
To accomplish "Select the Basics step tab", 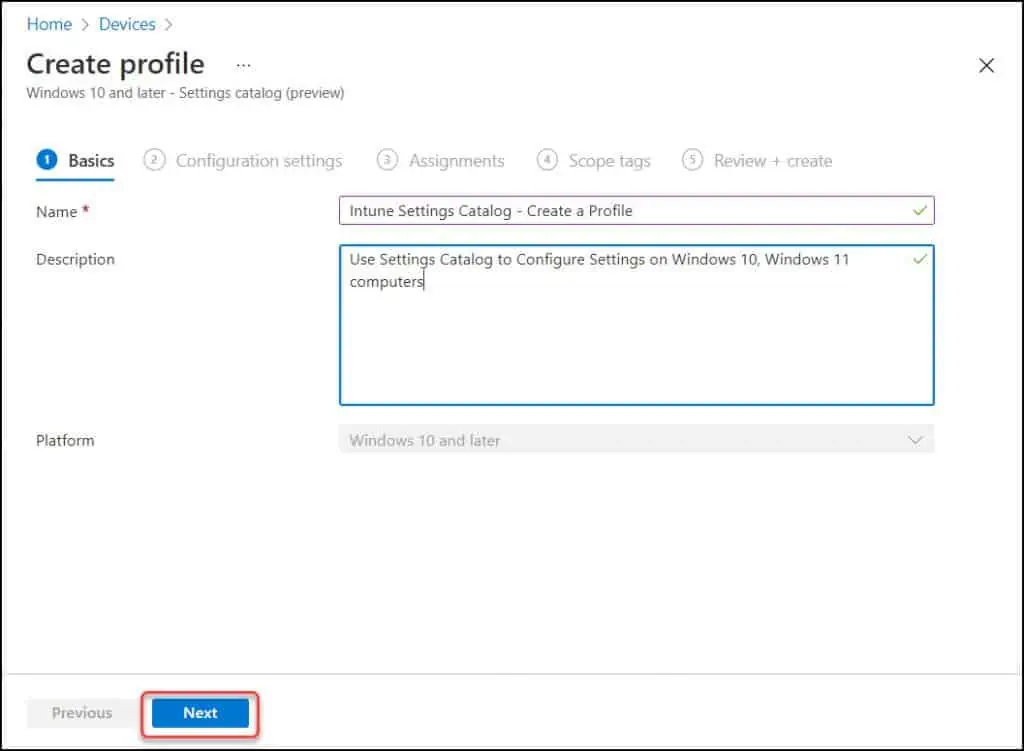I will (75, 161).
